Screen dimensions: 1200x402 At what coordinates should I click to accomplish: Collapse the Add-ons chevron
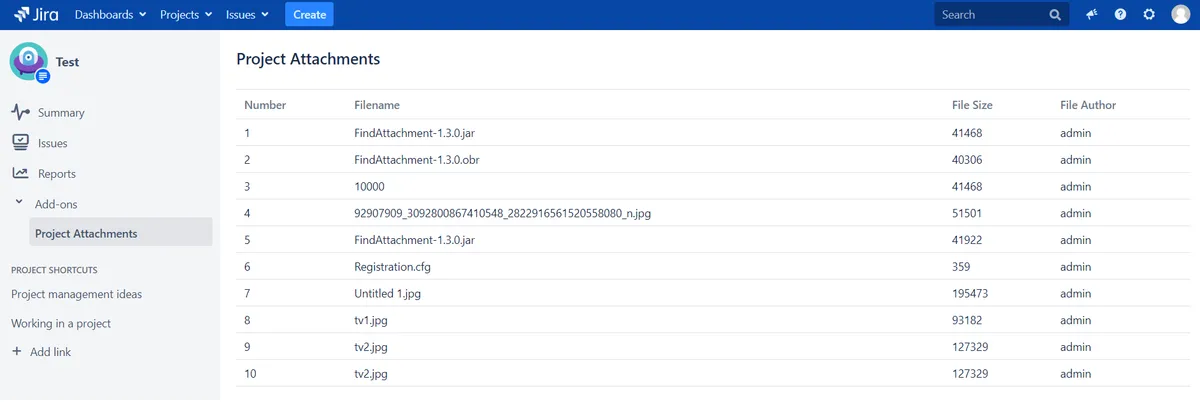pos(19,203)
